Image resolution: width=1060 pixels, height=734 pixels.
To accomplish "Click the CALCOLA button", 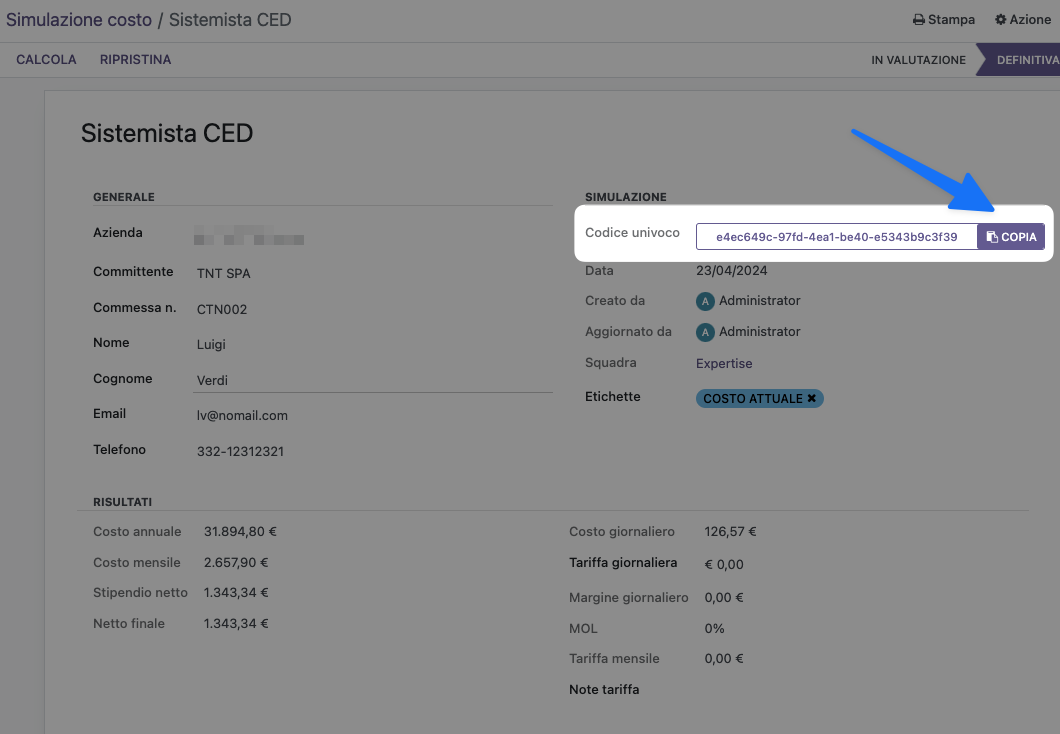I will [46, 60].
